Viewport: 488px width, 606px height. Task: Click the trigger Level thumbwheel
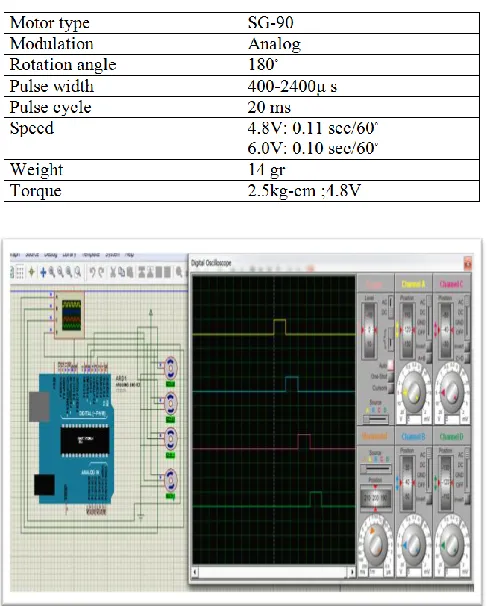(x=369, y=330)
